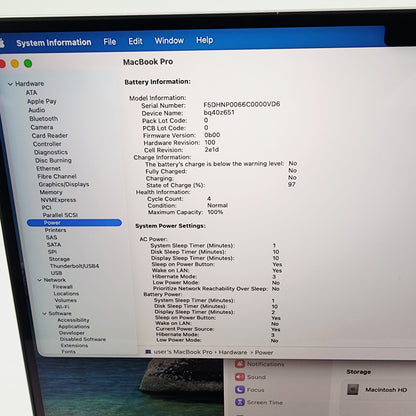
Task: Select Bluetooth in the hardware list
Action: click(x=43, y=119)
